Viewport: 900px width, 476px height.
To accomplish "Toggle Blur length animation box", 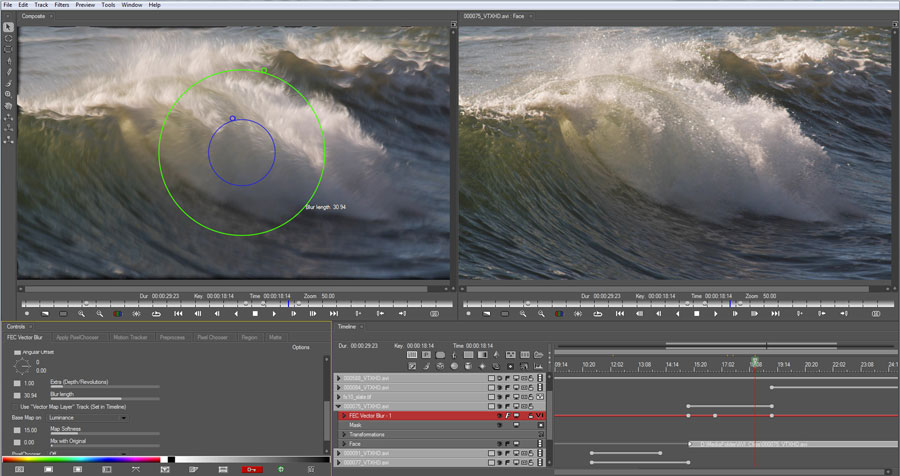I will point(17,396).
